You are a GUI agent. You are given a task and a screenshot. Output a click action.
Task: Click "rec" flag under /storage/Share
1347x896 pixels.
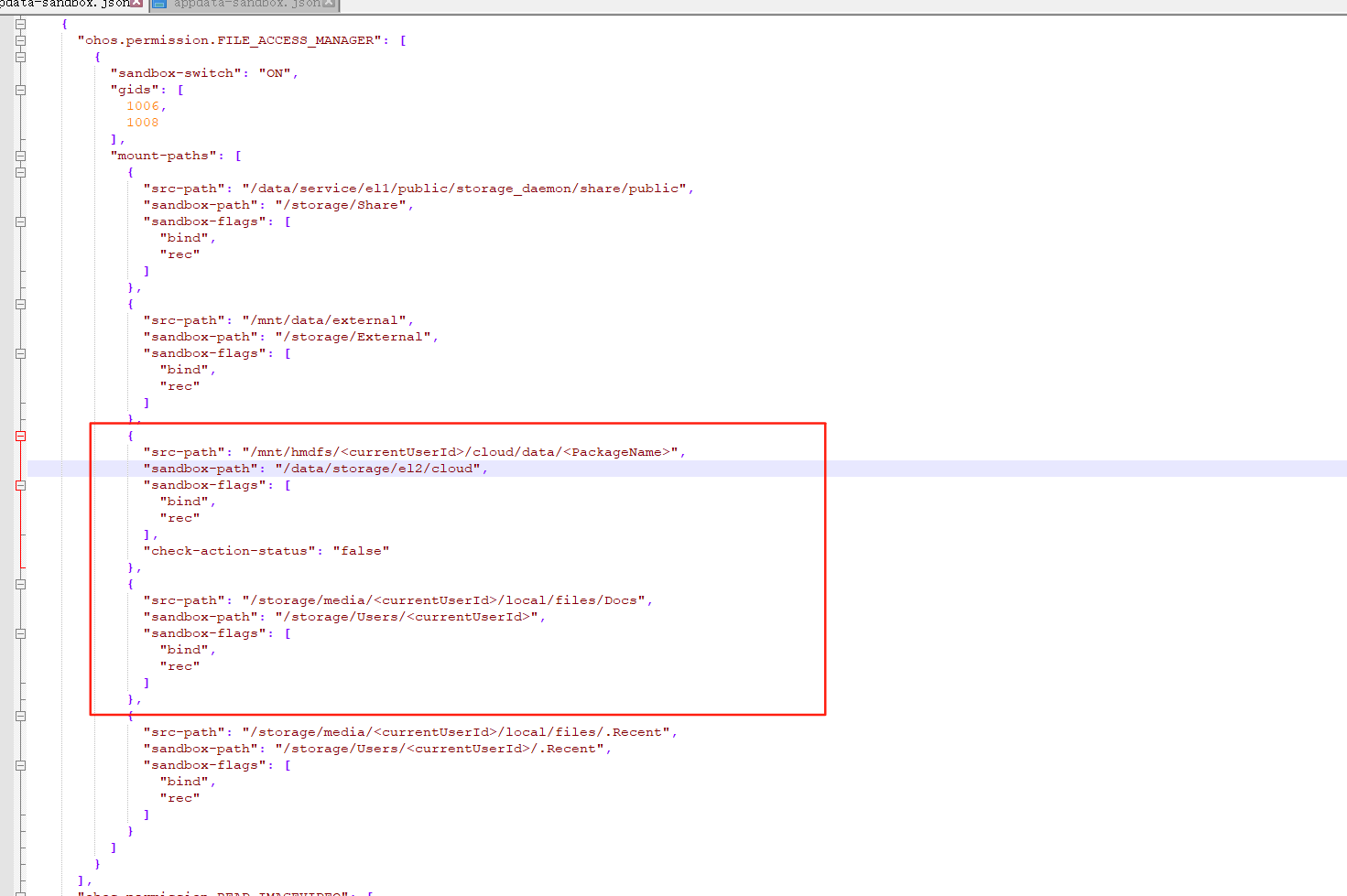tap(179, 254)
